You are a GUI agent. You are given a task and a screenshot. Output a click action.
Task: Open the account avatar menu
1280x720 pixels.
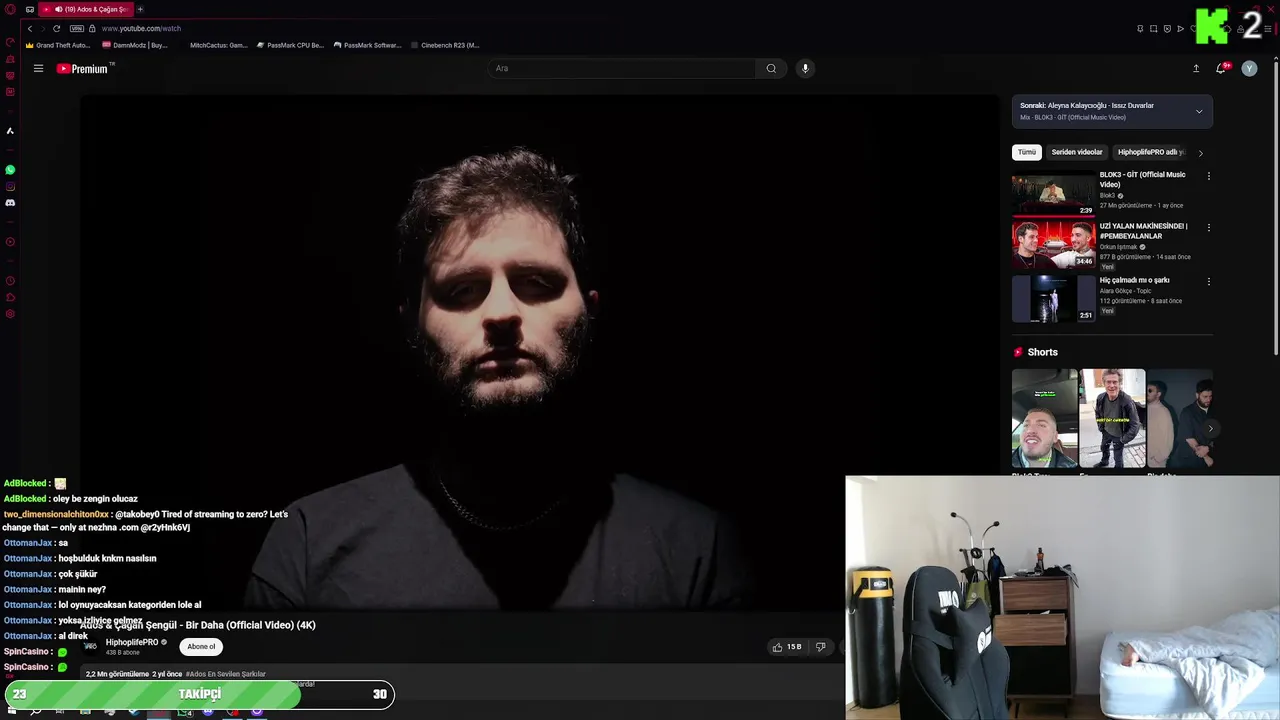(x=1249, y=69)
